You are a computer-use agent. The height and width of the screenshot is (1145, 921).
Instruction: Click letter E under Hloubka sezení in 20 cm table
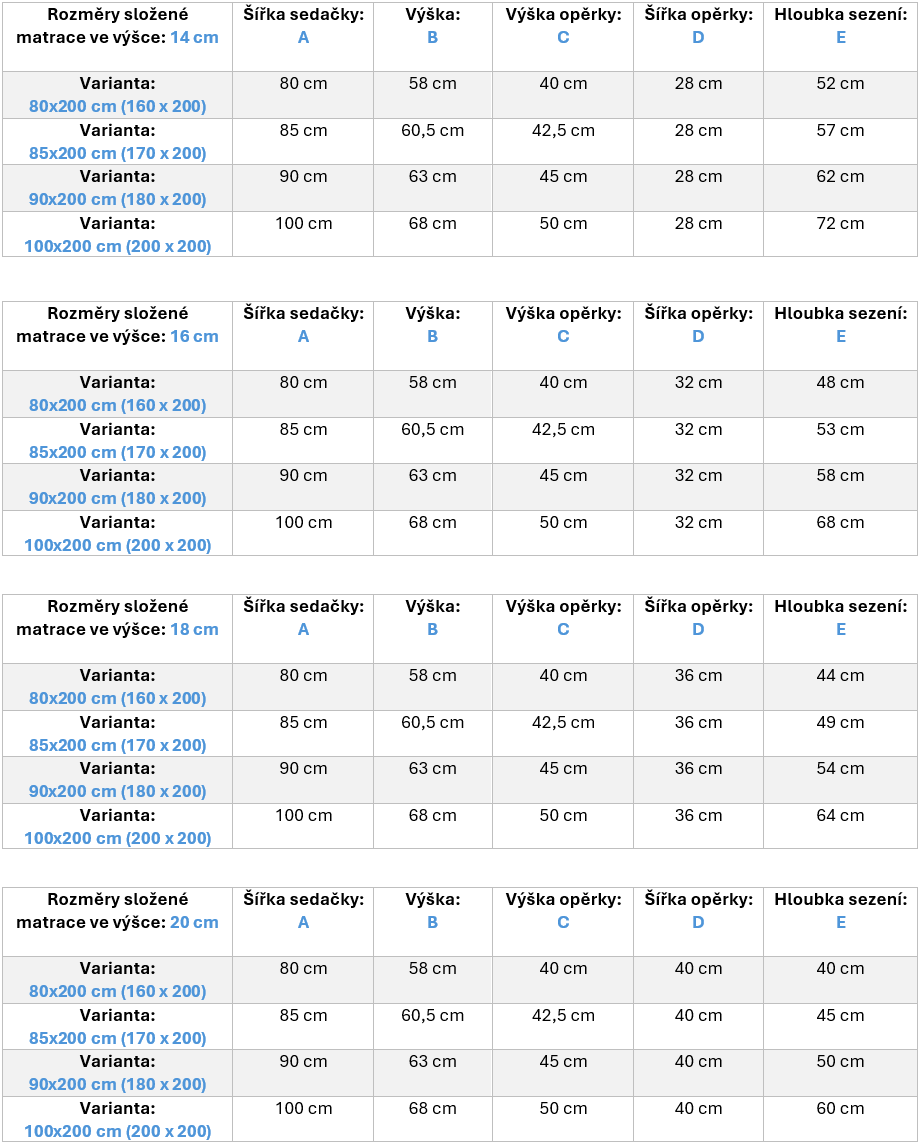click(x=841, y=922)
